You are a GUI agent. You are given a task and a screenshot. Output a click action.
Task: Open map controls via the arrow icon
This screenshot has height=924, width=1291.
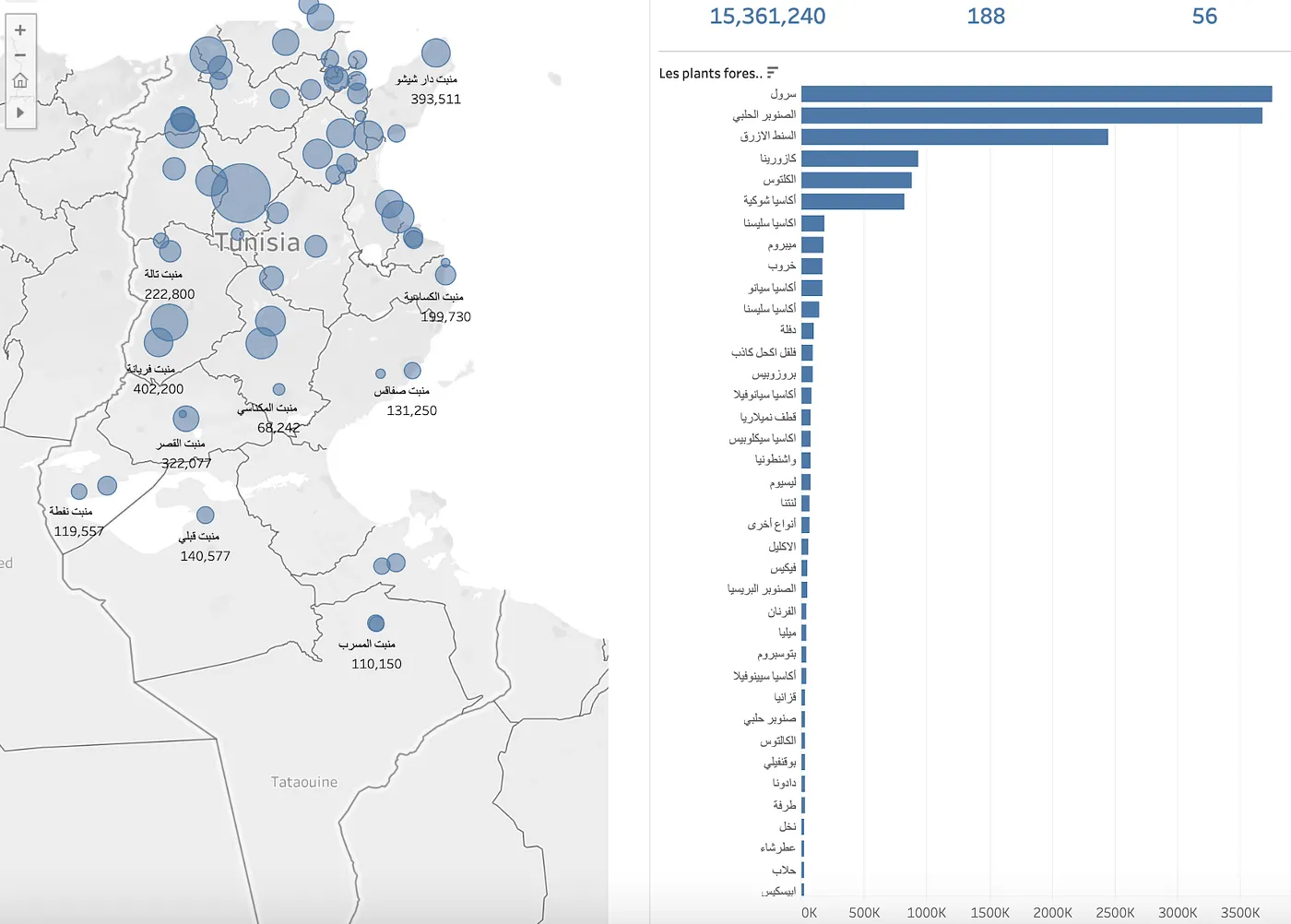click(19, 113)
